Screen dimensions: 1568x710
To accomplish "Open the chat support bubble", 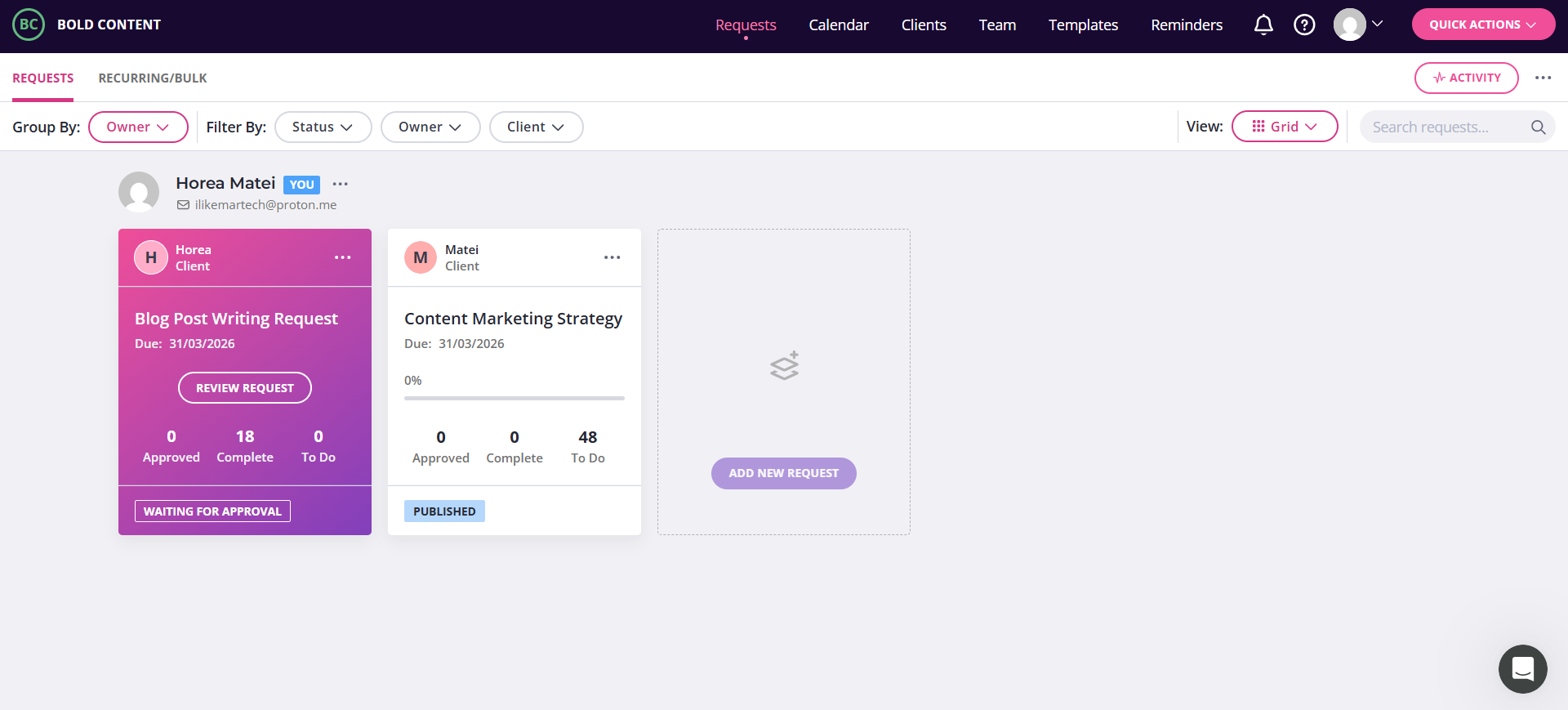I will coord(1522,669).
